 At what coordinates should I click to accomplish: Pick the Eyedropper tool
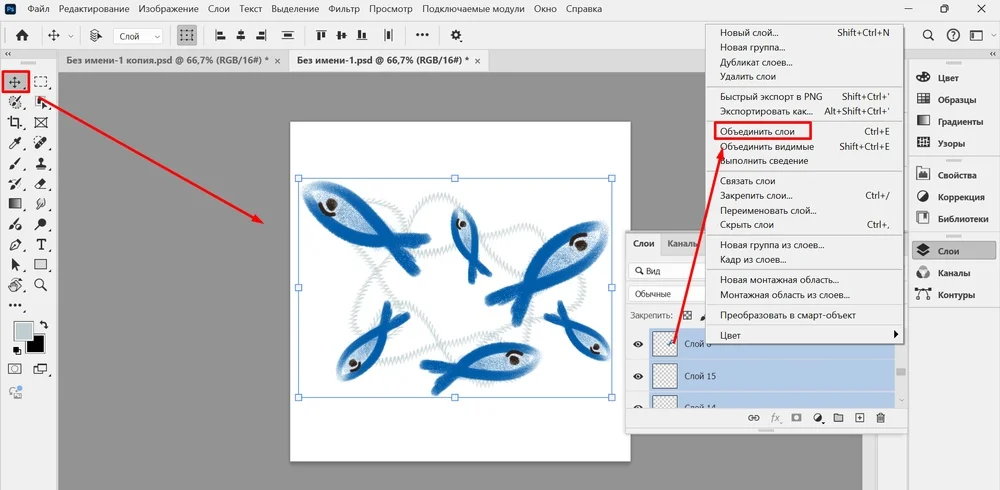[15, 143]
